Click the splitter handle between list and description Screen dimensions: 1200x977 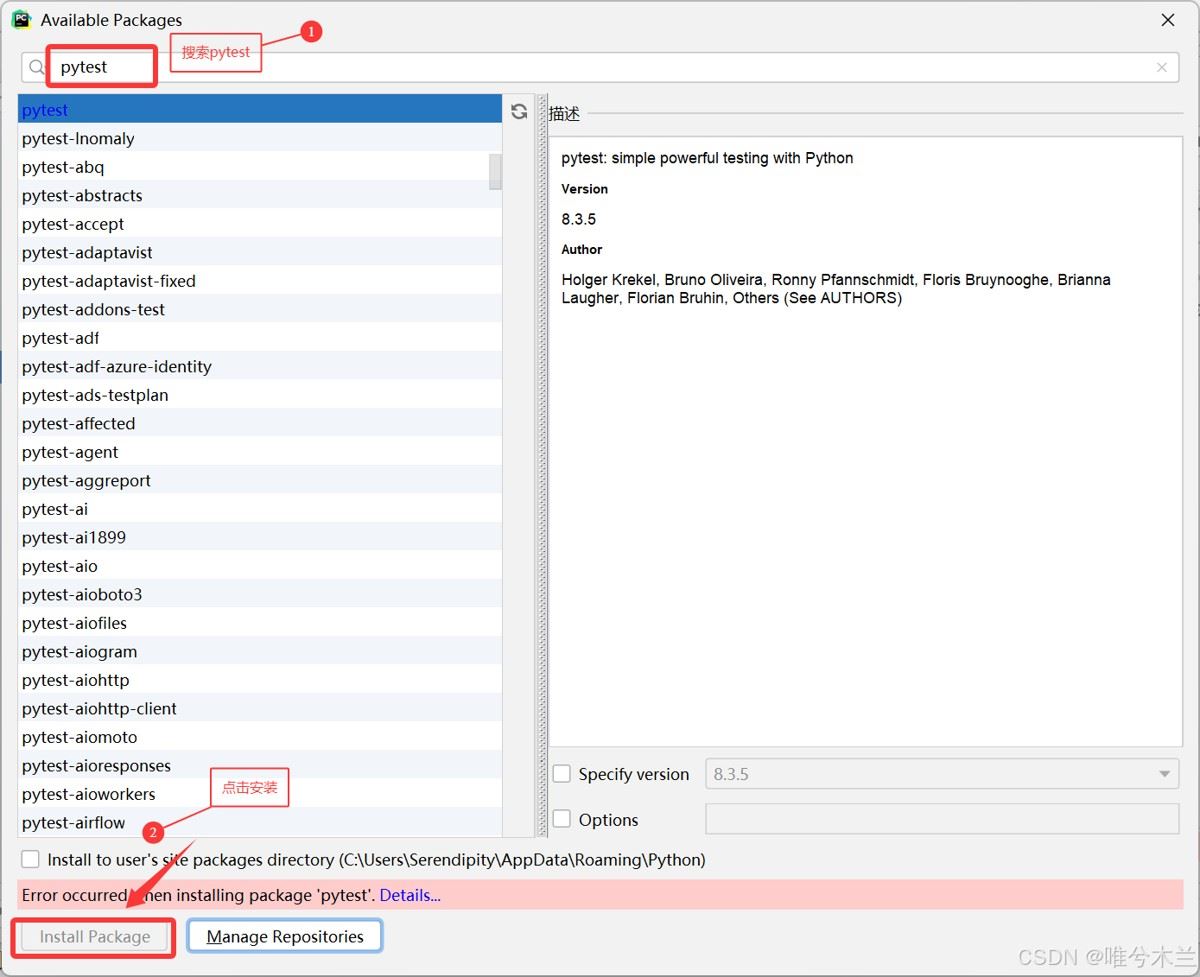(542, 466)
